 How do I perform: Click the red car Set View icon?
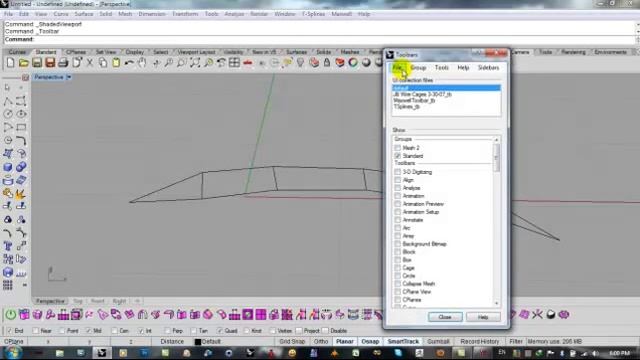pyautogui.click(x=248, y=63)
